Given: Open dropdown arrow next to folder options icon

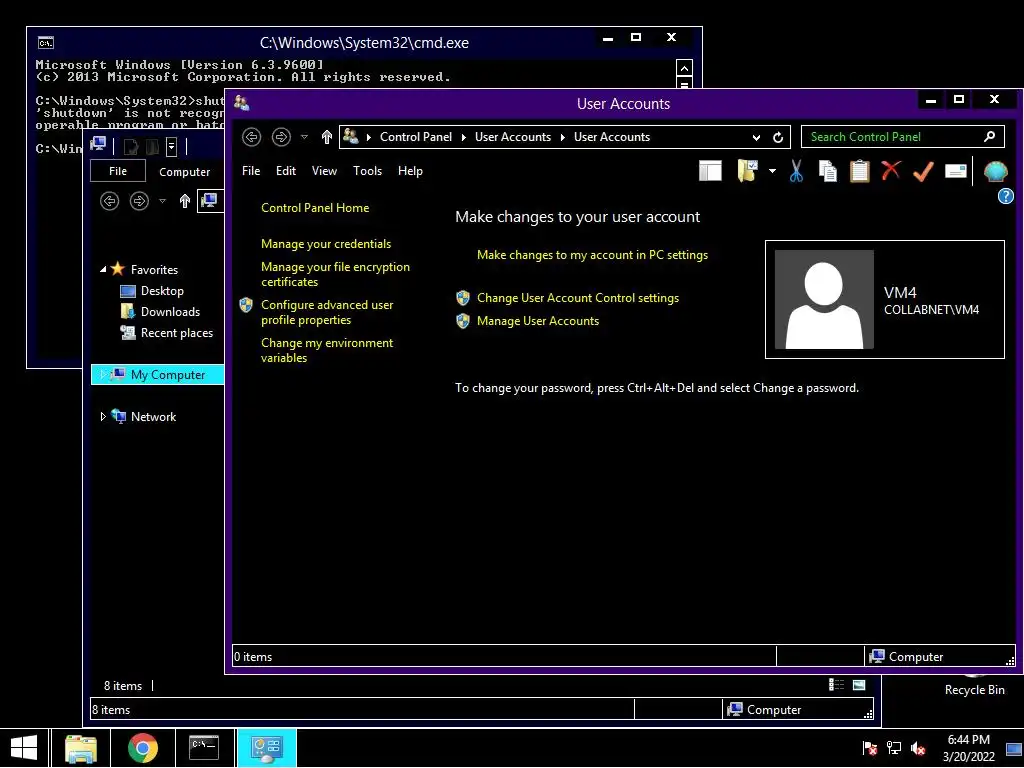Looking at the screenshot, I should coord(772,171).
